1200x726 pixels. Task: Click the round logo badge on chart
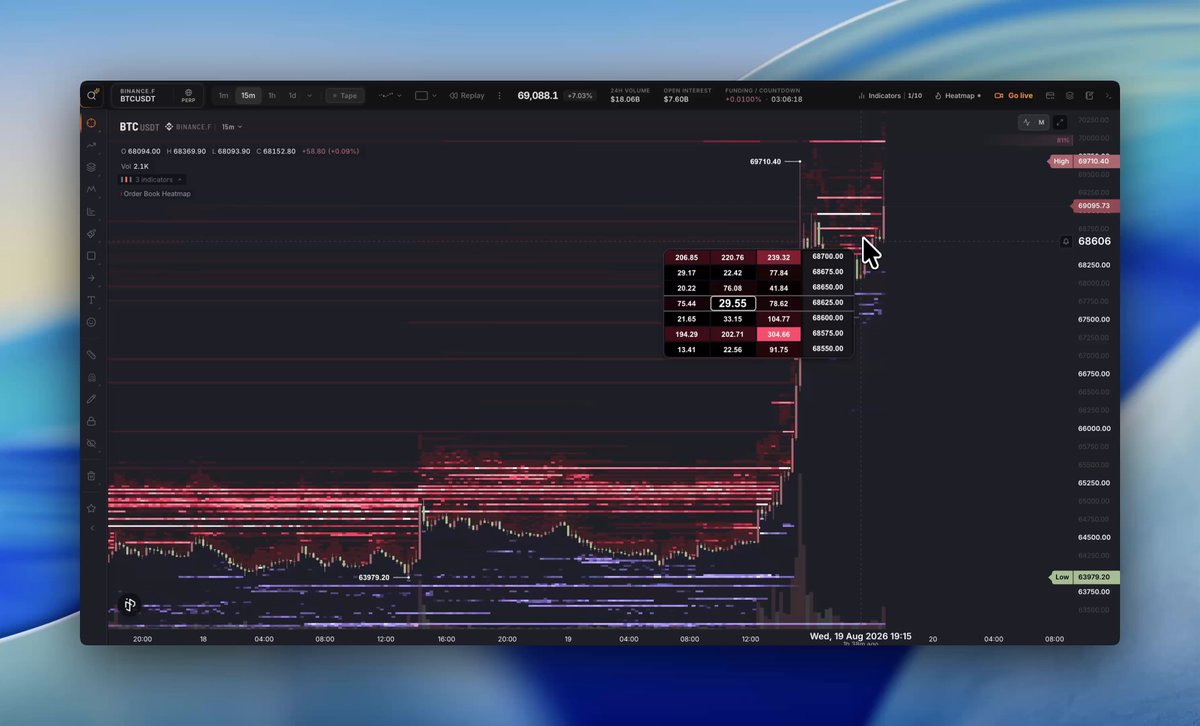[130, 605]
